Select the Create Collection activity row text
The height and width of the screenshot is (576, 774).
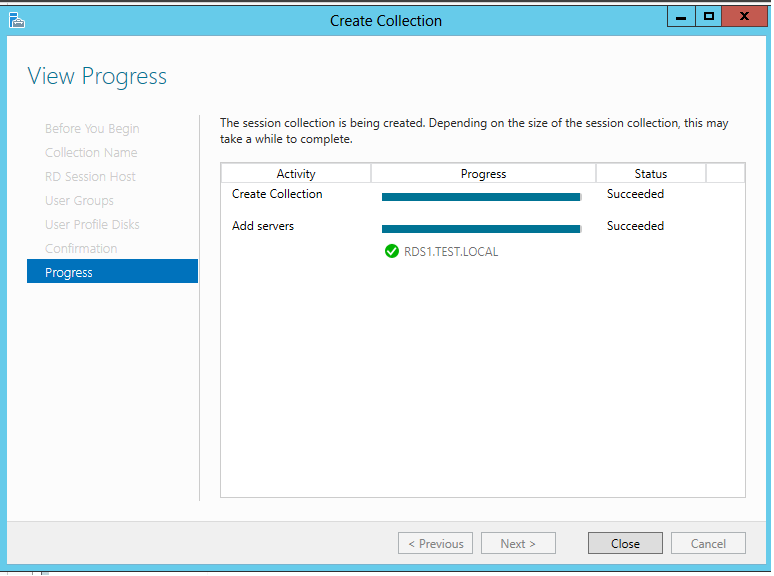pyautogui.click(x=277, y=194)
